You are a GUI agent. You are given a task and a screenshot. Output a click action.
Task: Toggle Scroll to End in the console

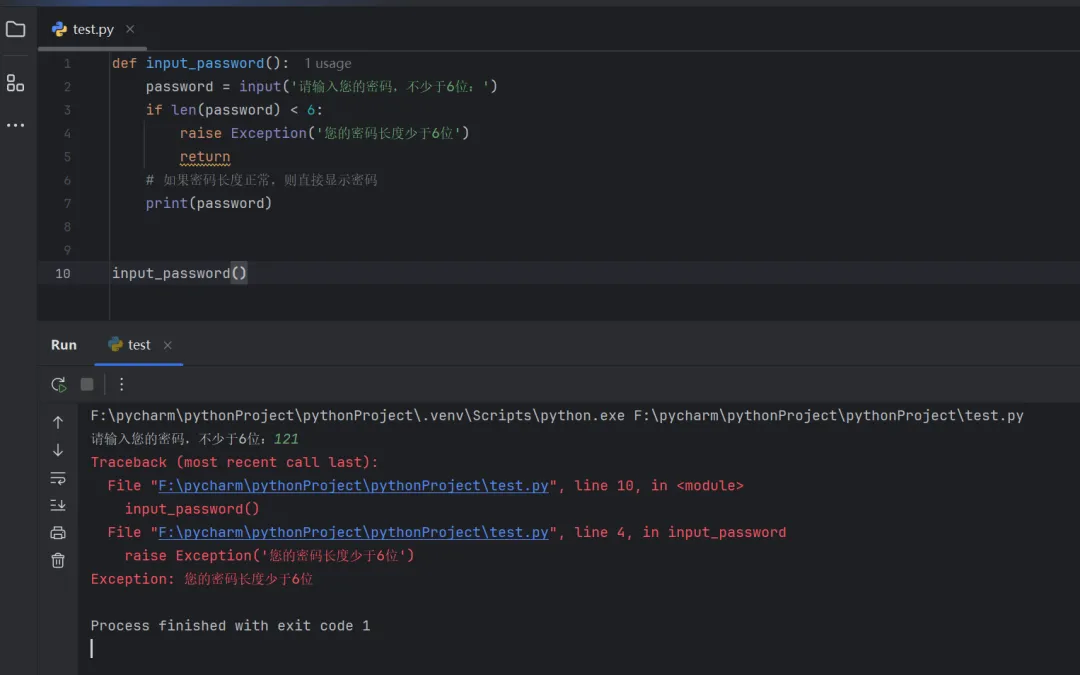click(58, 505)
